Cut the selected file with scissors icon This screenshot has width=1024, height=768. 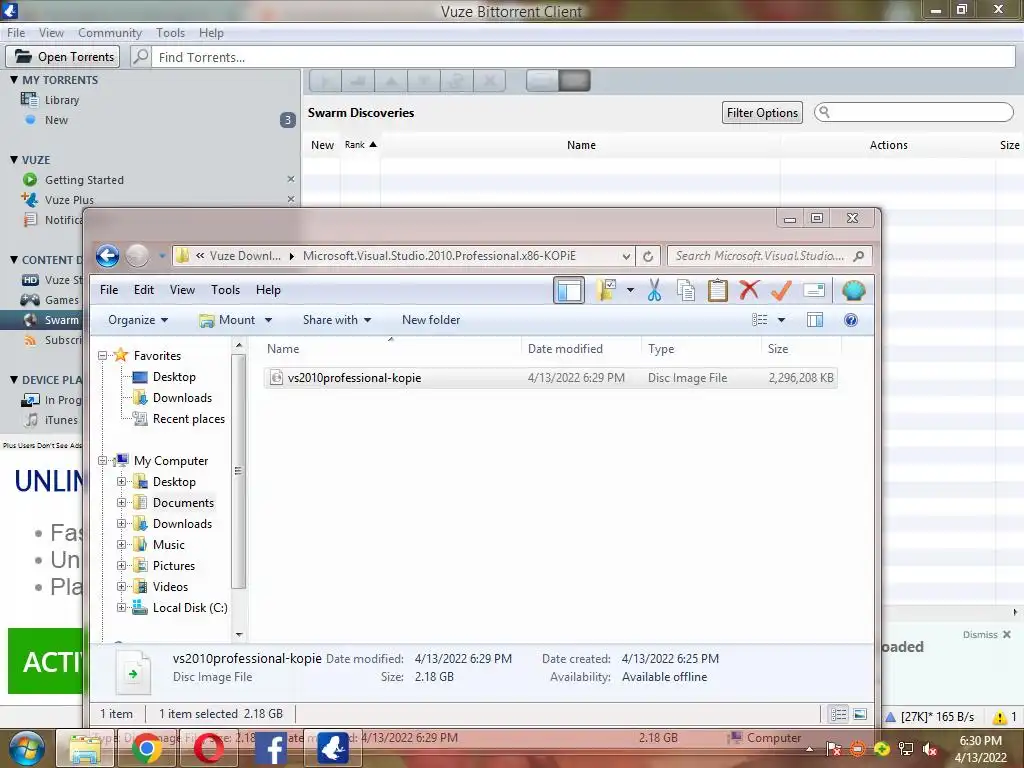point(654,290)
